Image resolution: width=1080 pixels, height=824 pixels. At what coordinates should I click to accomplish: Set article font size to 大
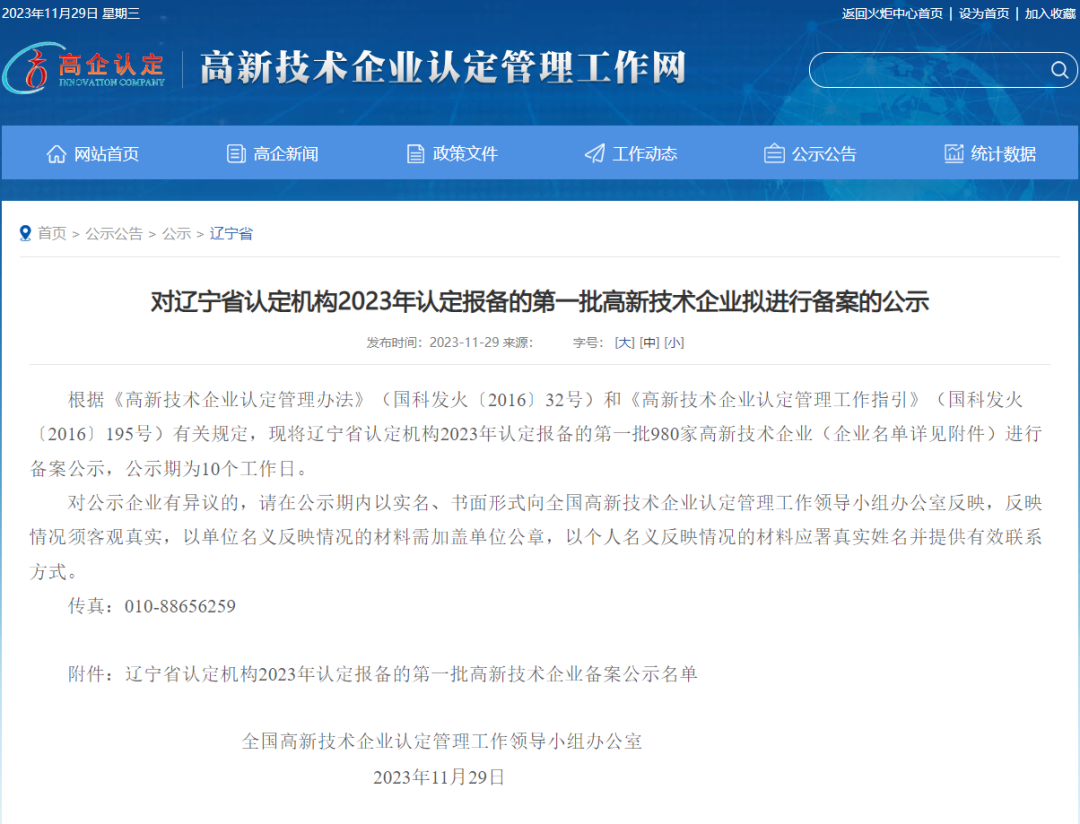click(x=623, y=342)
